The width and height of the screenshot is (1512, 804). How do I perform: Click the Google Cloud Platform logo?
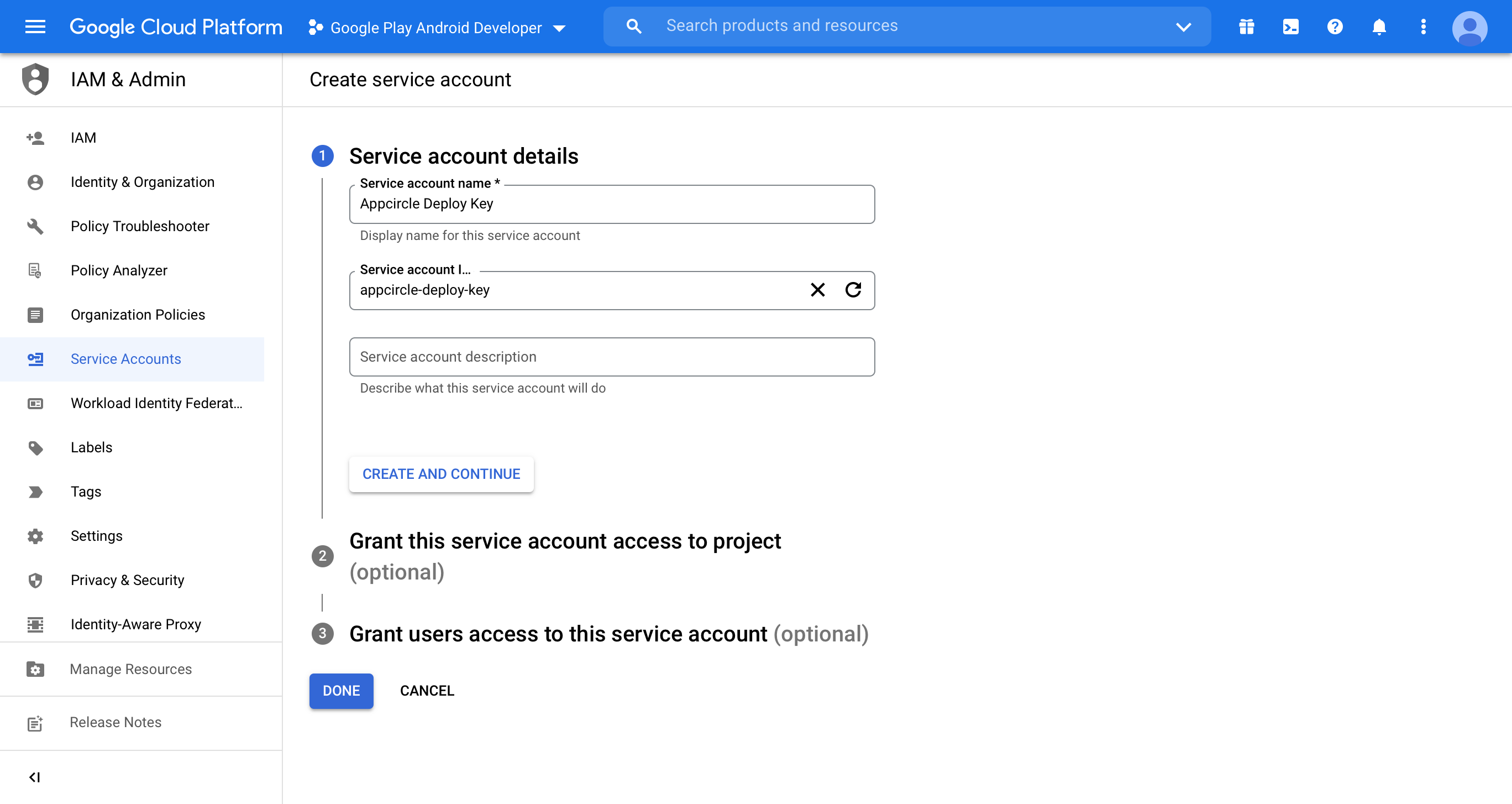(176, 27)
